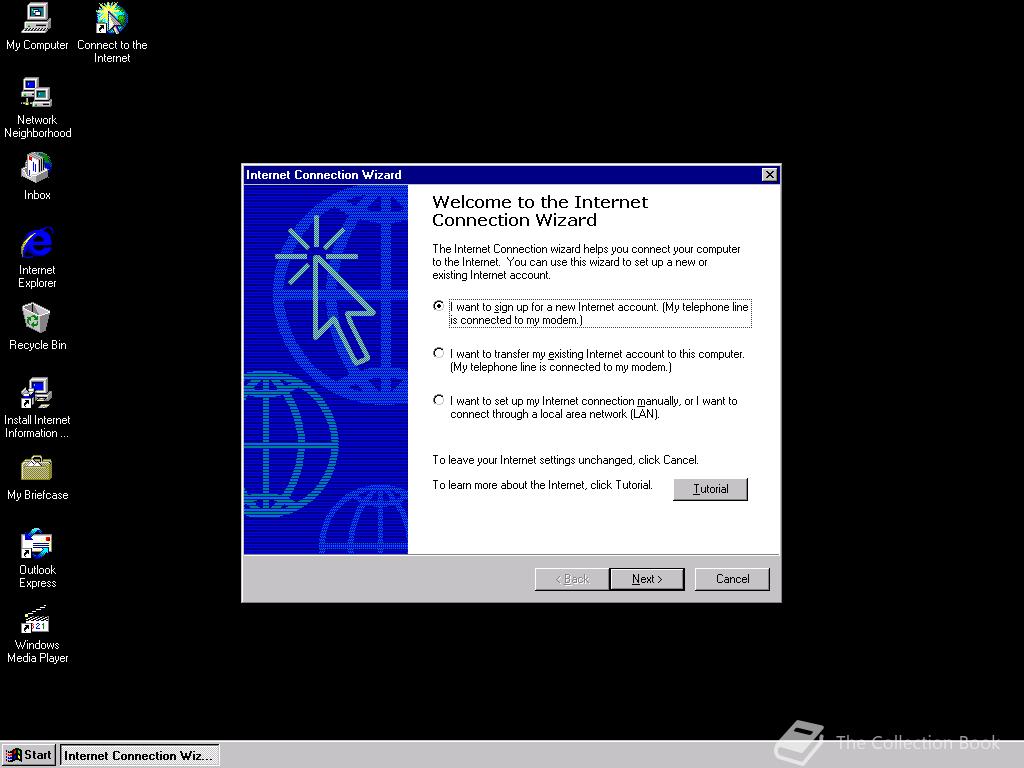Click the Next button in the wizard
This screenshot has height=768, width=1024.
[x=647, y=579]
